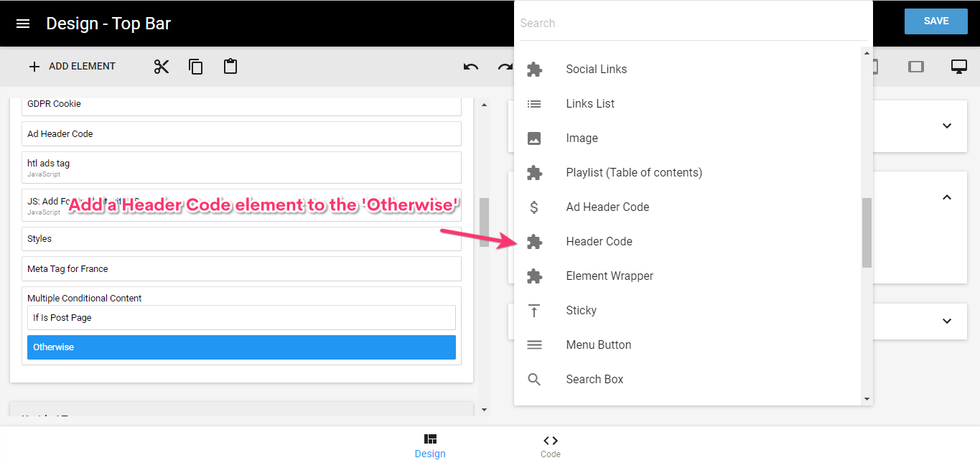Switch to the Code tab
Screen dimensions: 980x465
tap(550, 446)
